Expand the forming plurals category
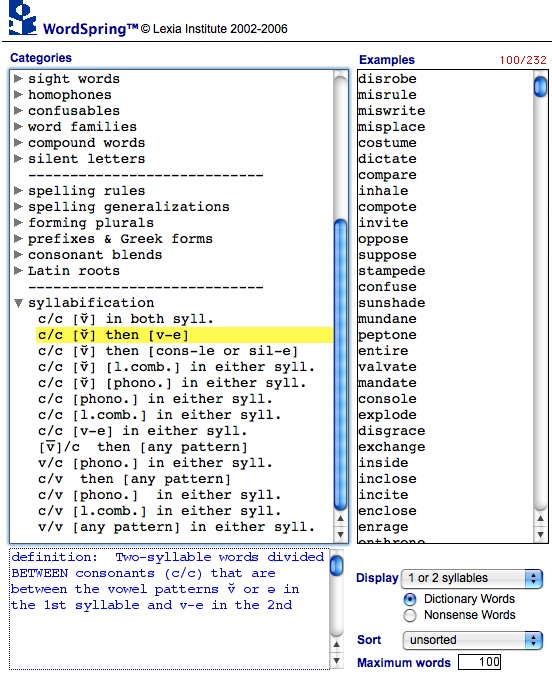The height and width of the screenshot is (683, 552). [18, 223]
